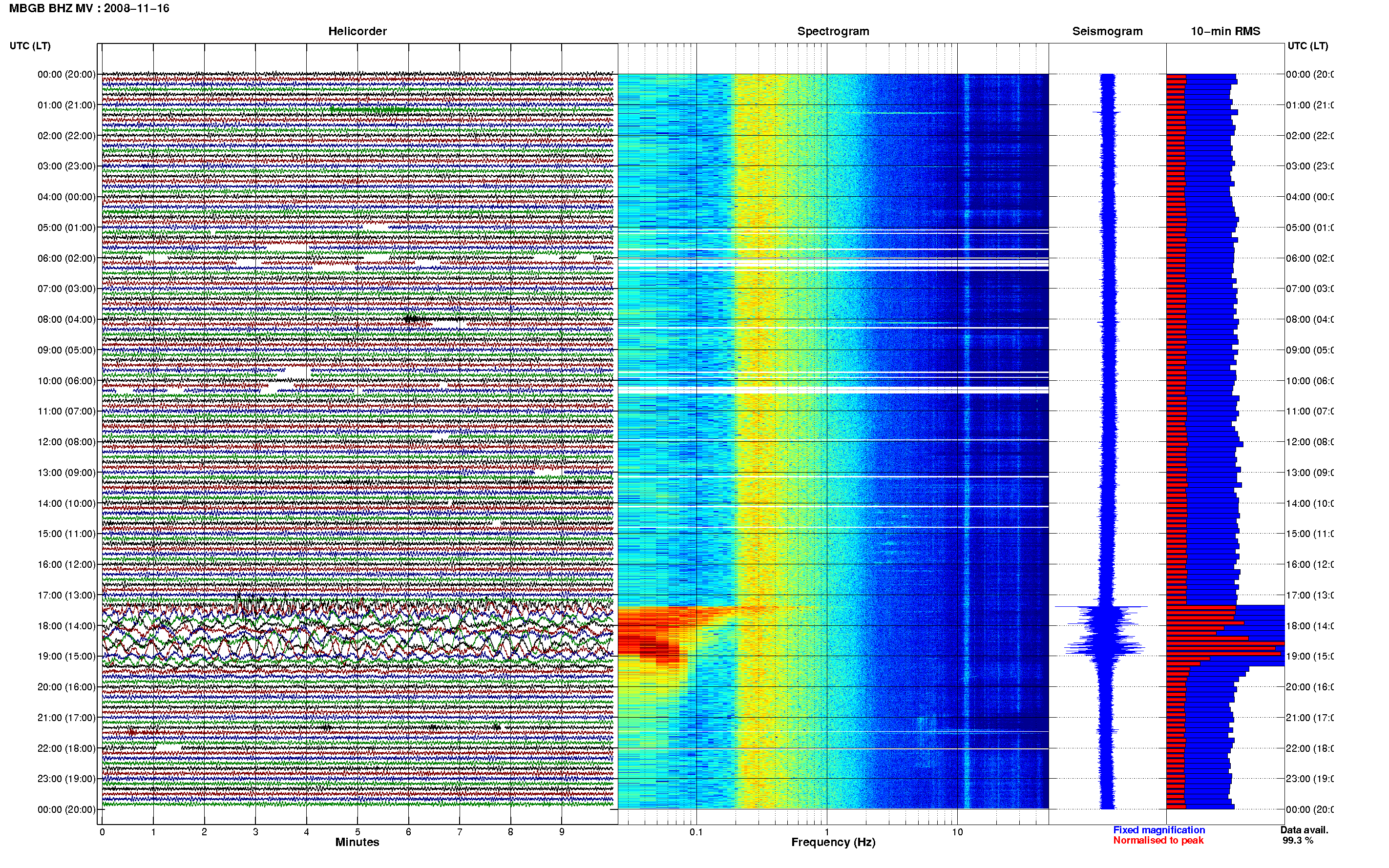Click the '5' minutes tick label

click(357, 832)
